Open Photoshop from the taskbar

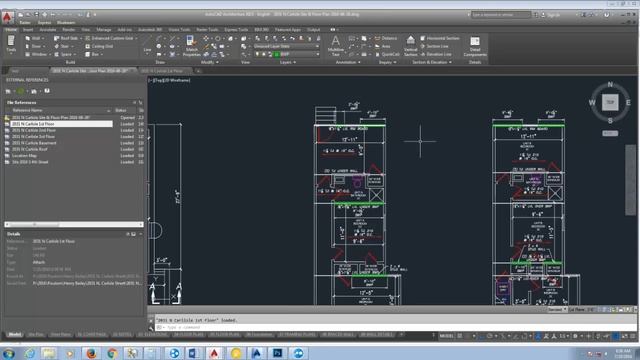(277, 353)
